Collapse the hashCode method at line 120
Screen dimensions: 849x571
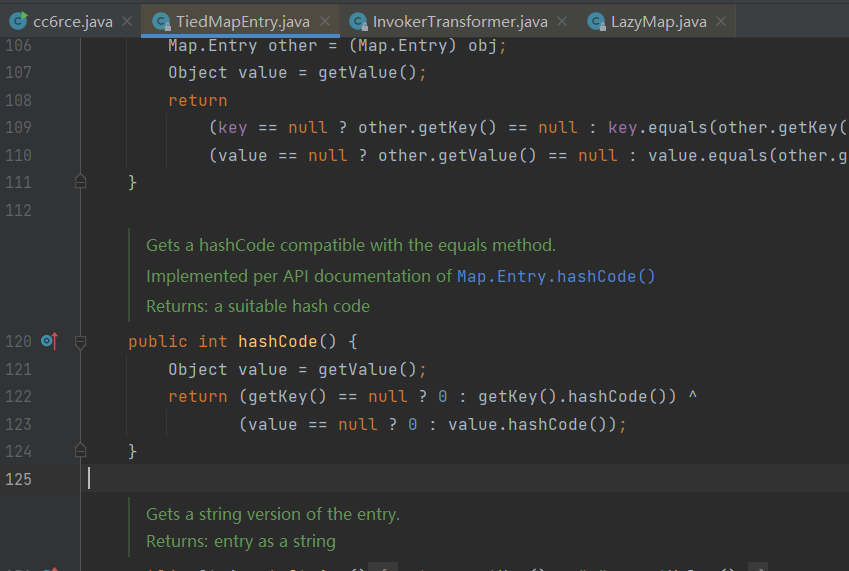[x=81, y=342]
